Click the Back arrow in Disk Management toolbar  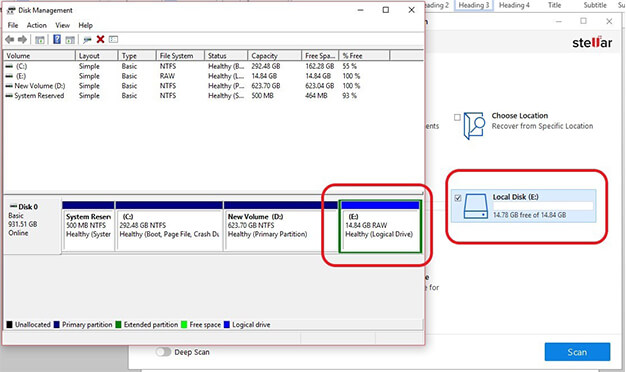[10, 40]
